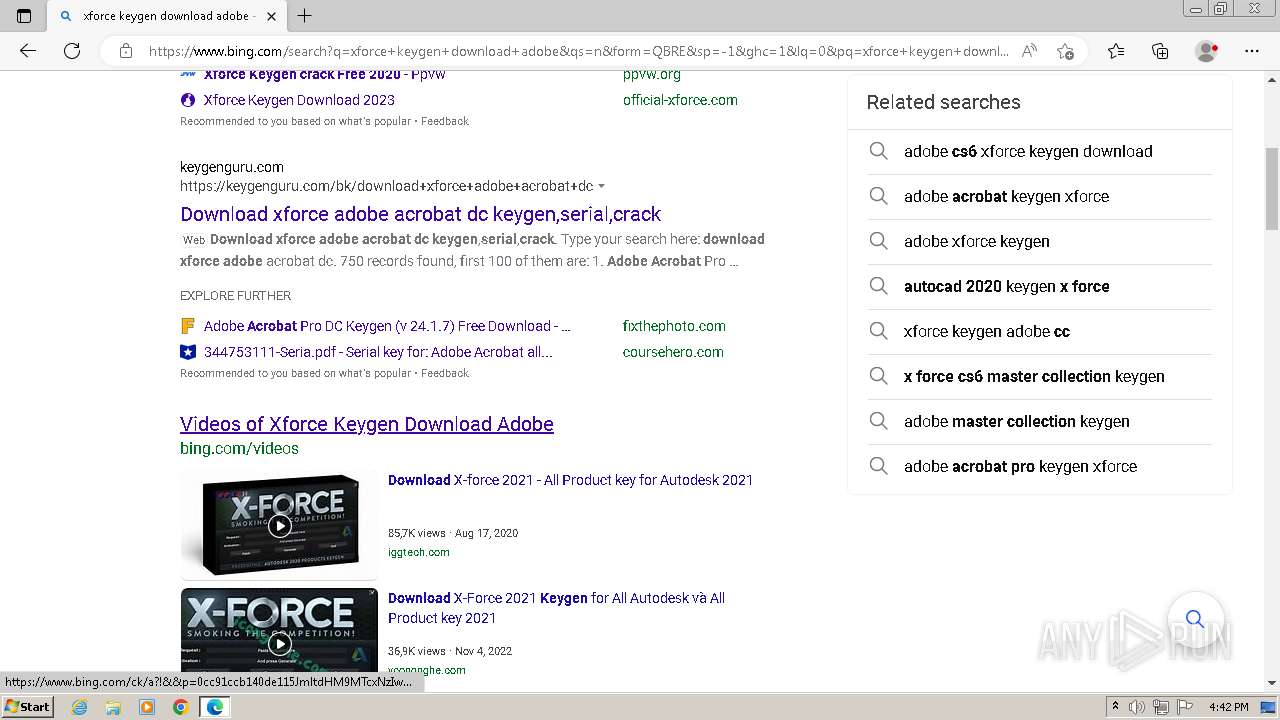The width and height of the screenshot is (1280, 720).
Task: Open the volume tray icon
Action: pos(1137,707)
